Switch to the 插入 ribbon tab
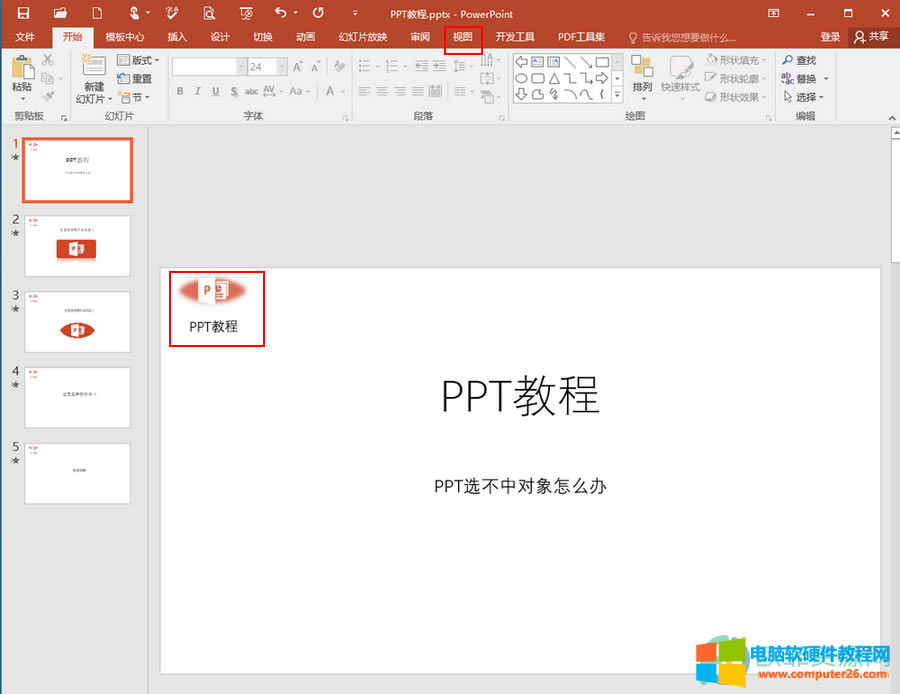The image size is (900, 694). point(176,36)
